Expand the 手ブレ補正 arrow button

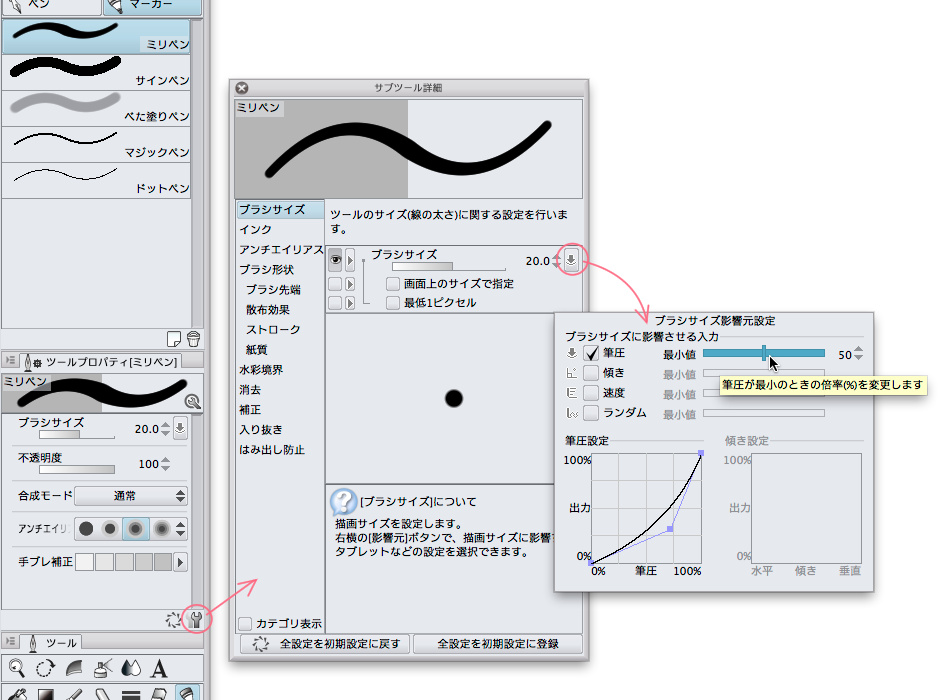(x=181, y=563)
